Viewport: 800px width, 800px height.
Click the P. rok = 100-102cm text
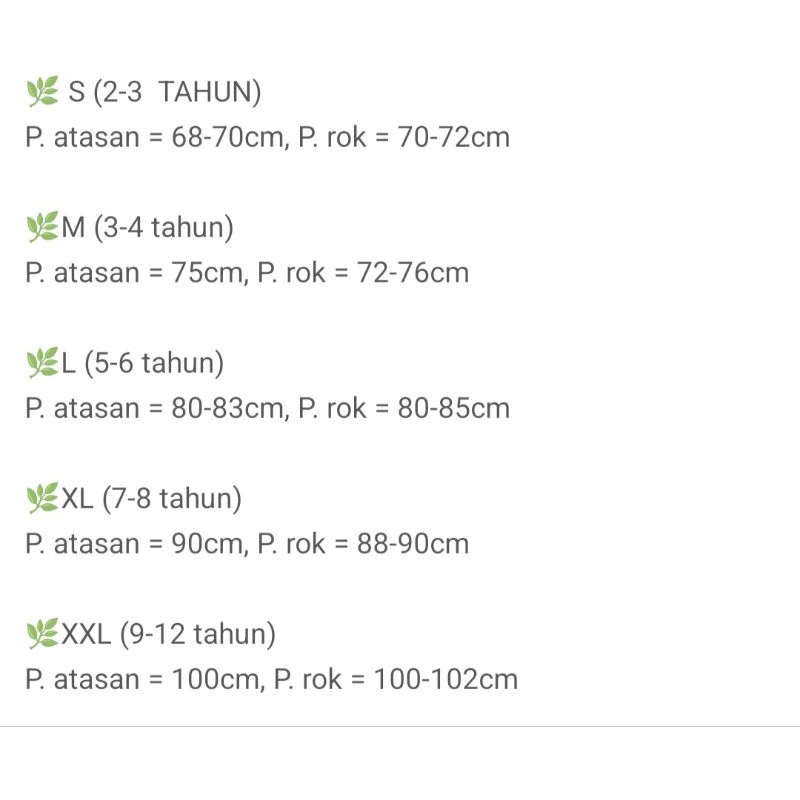click(396, 680)
